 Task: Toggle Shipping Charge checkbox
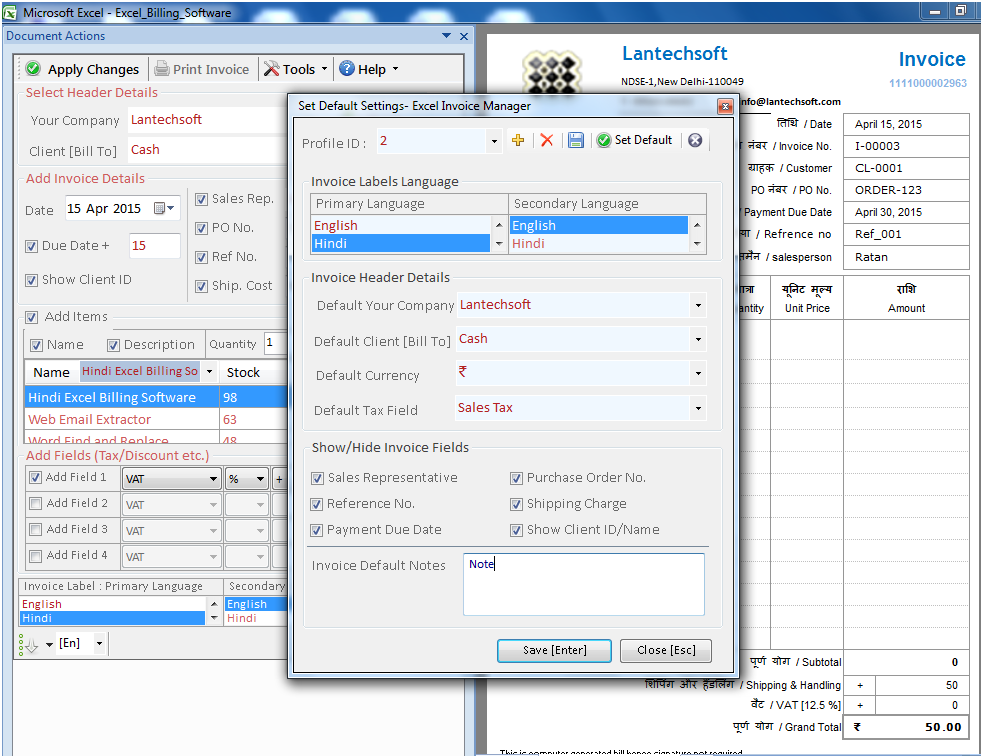pos(516,504)
